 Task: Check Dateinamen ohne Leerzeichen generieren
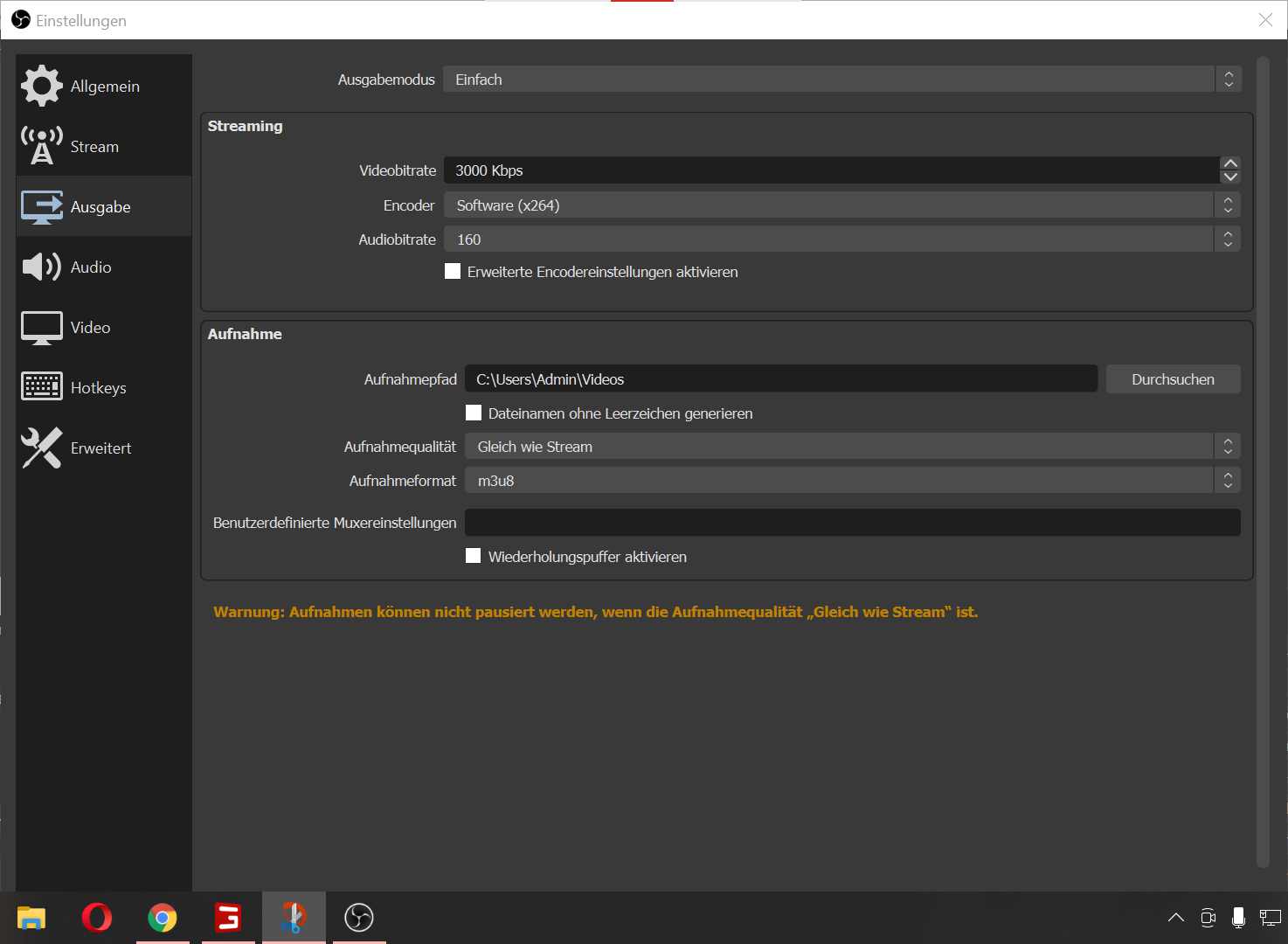[474, 413]
